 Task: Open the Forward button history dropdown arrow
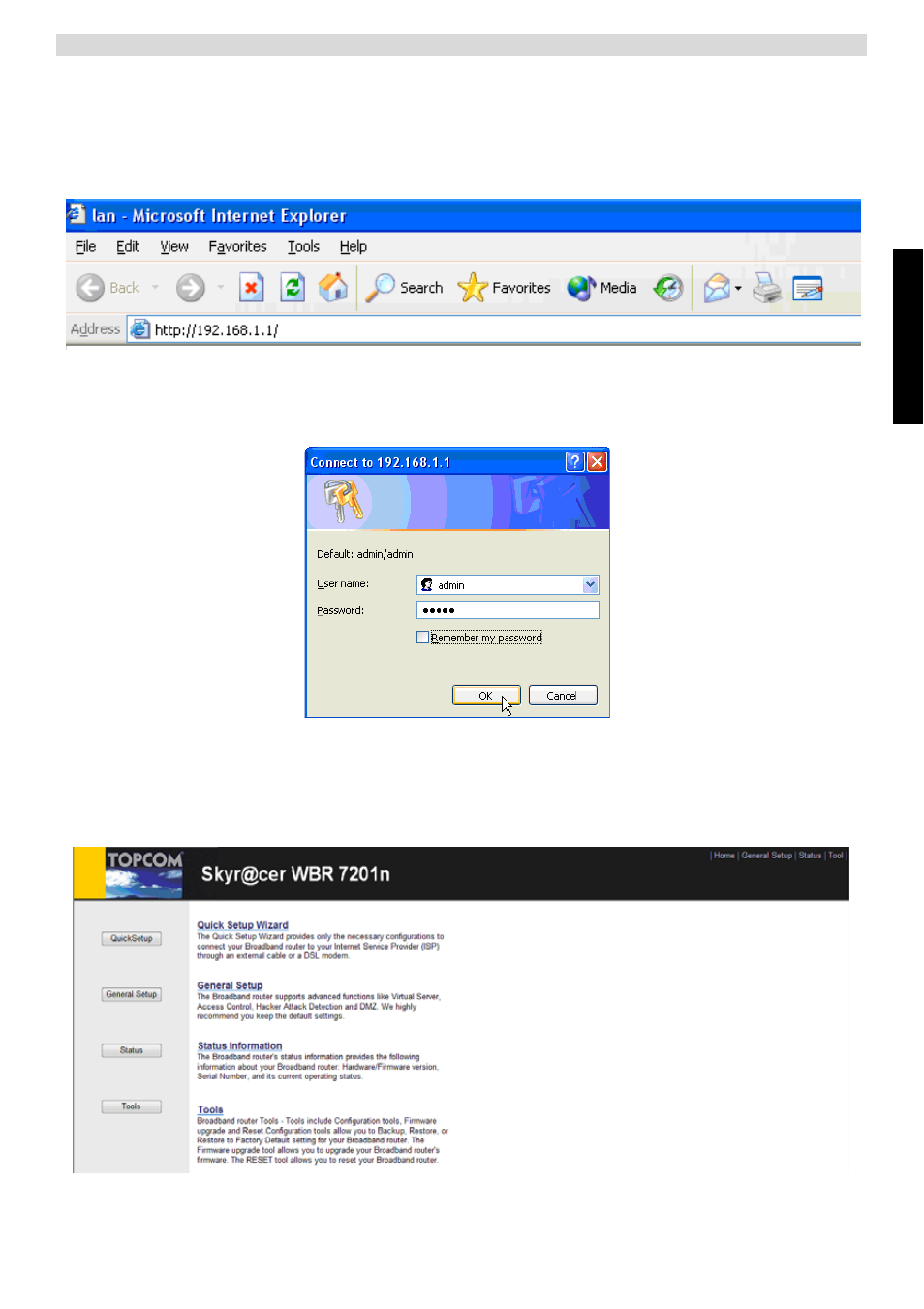click(x=221, y=288)
